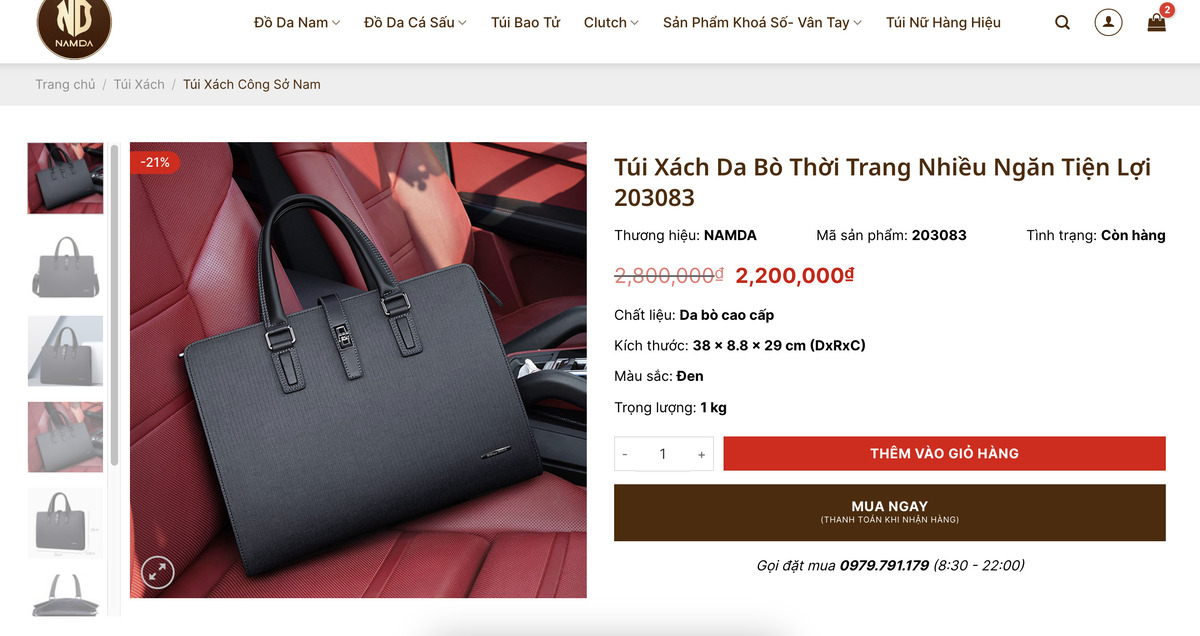Click the quantity input field
This screenshot has height=636, width=1200.
[x=662, y=454]
